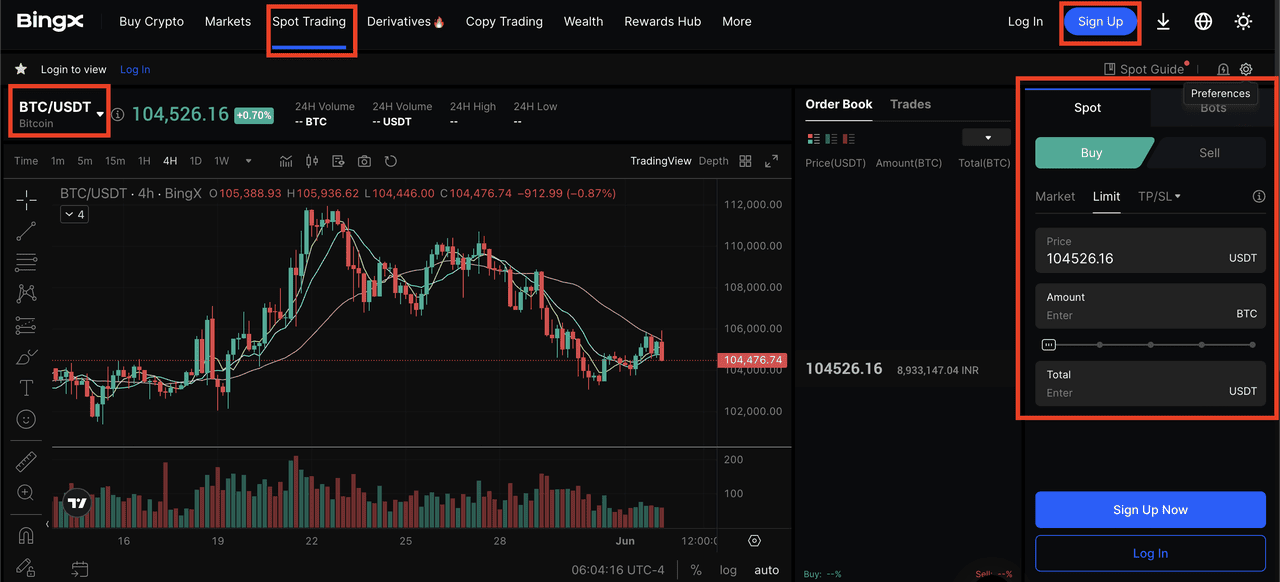Open the language globe icon
Image resolution: width=1280 pixels, height=582 pixels.
(1203, 21)
